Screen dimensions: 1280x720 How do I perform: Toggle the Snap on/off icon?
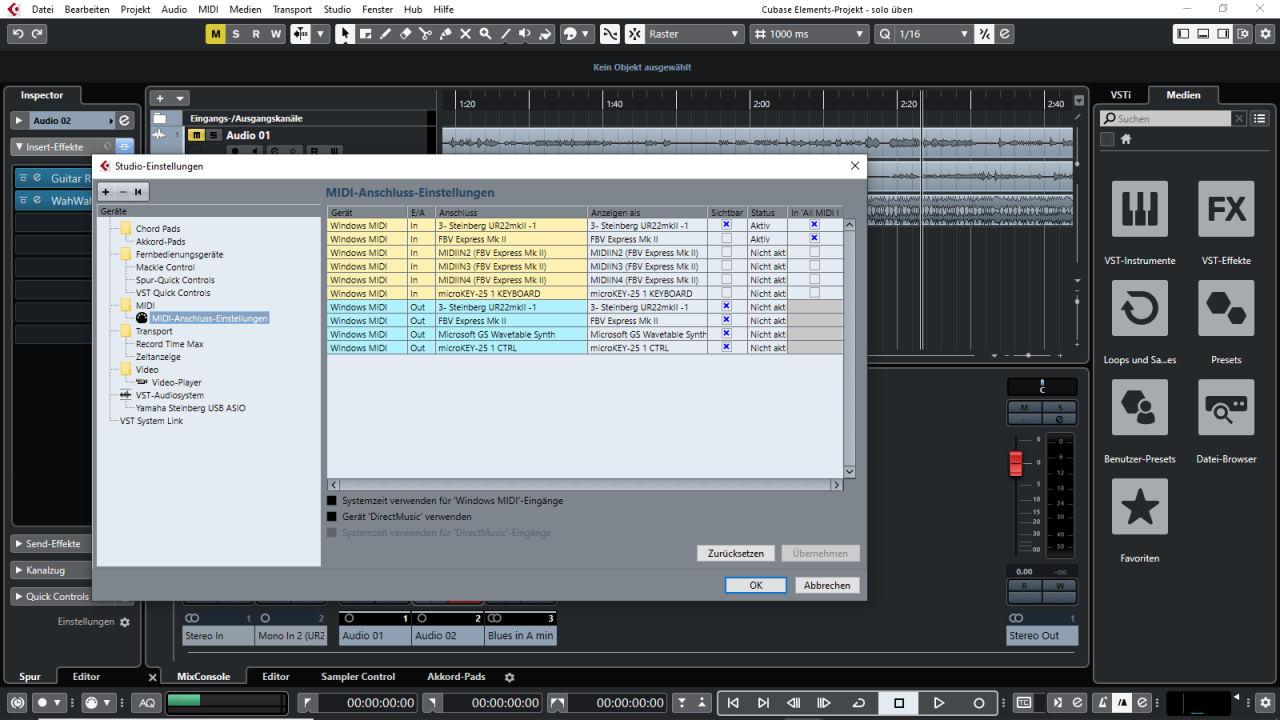(x=634, y=34)
